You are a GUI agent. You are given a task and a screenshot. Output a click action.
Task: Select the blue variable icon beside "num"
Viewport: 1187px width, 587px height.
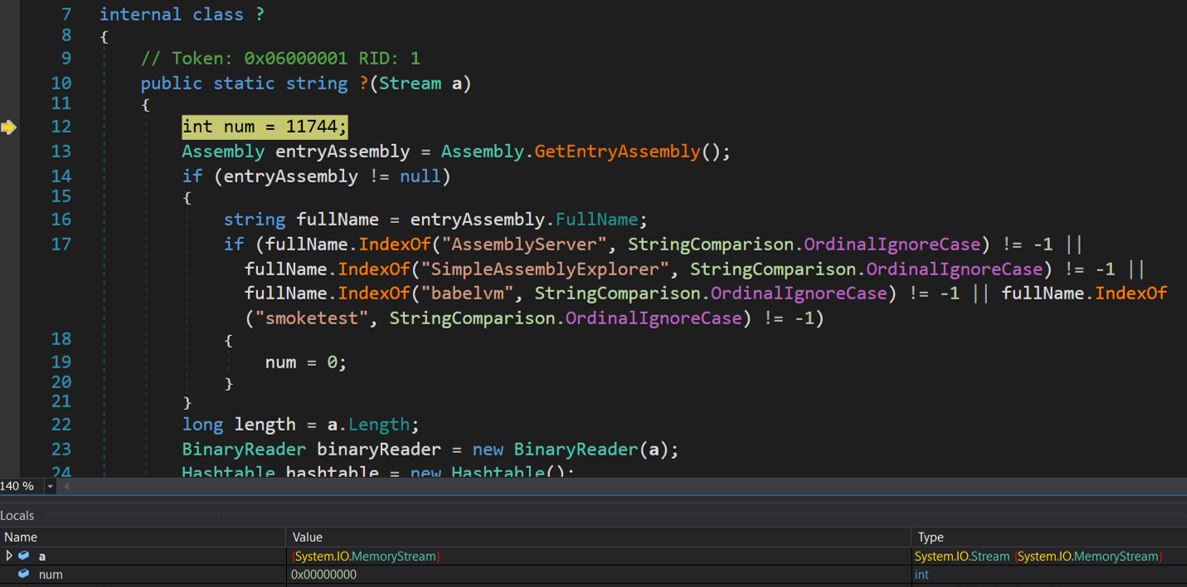[24, 574]
